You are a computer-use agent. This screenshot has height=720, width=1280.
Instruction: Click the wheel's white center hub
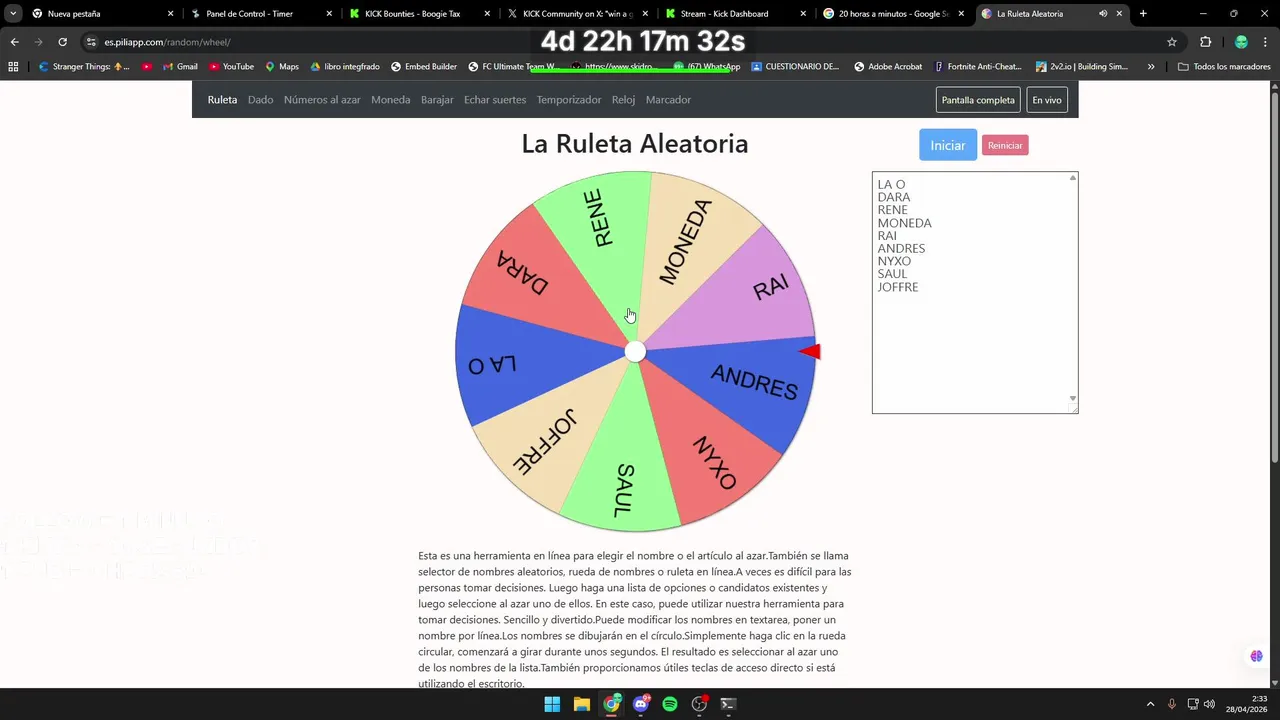pos(635,352)
